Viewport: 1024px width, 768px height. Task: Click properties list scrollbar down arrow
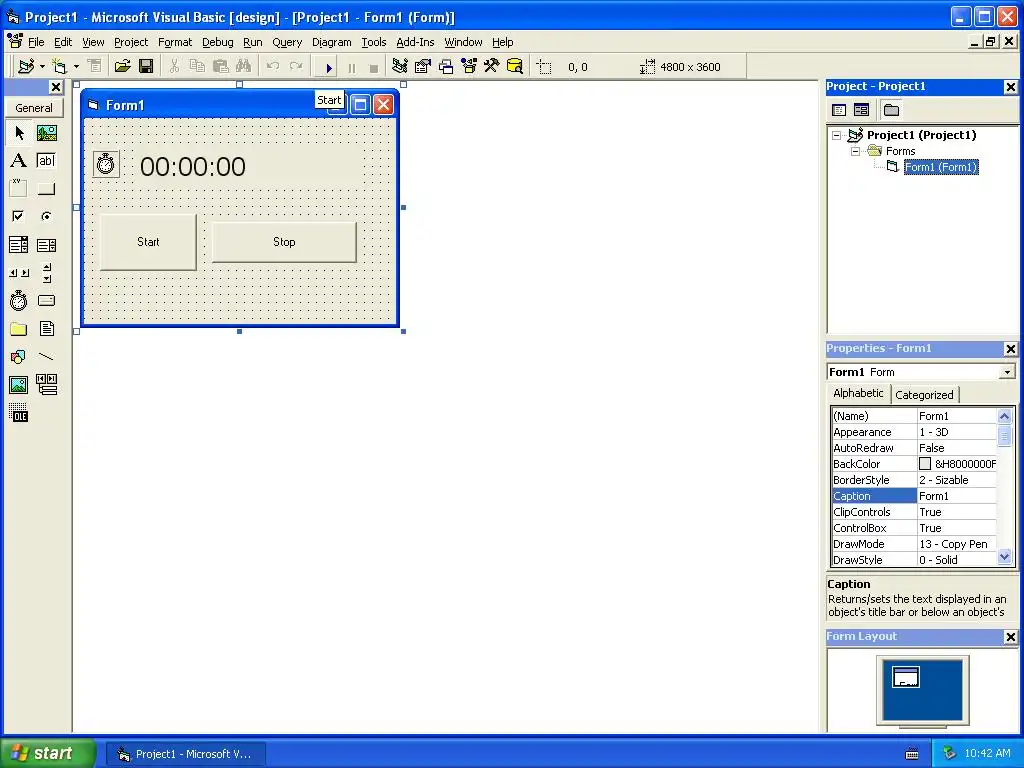tap(1004, 557)
